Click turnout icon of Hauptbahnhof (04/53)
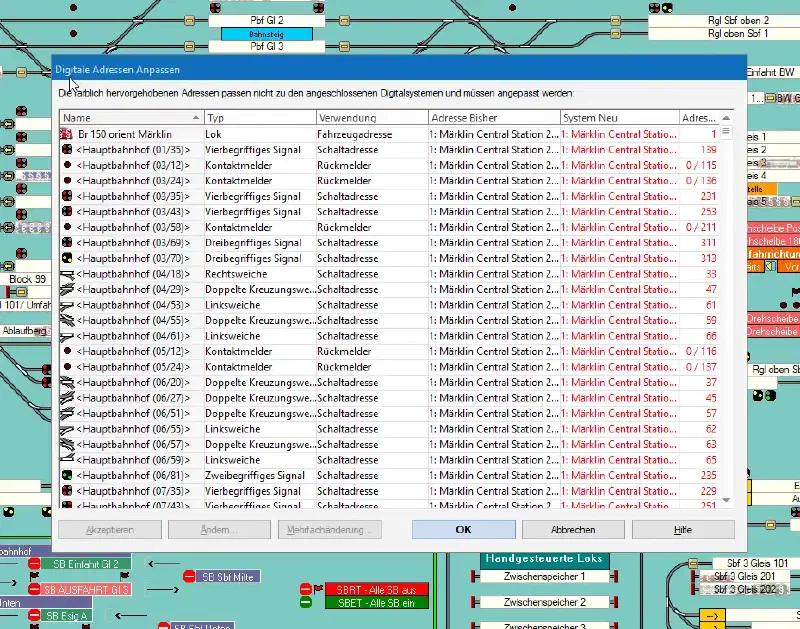This screenshot has height=629, width=800. 67,305
